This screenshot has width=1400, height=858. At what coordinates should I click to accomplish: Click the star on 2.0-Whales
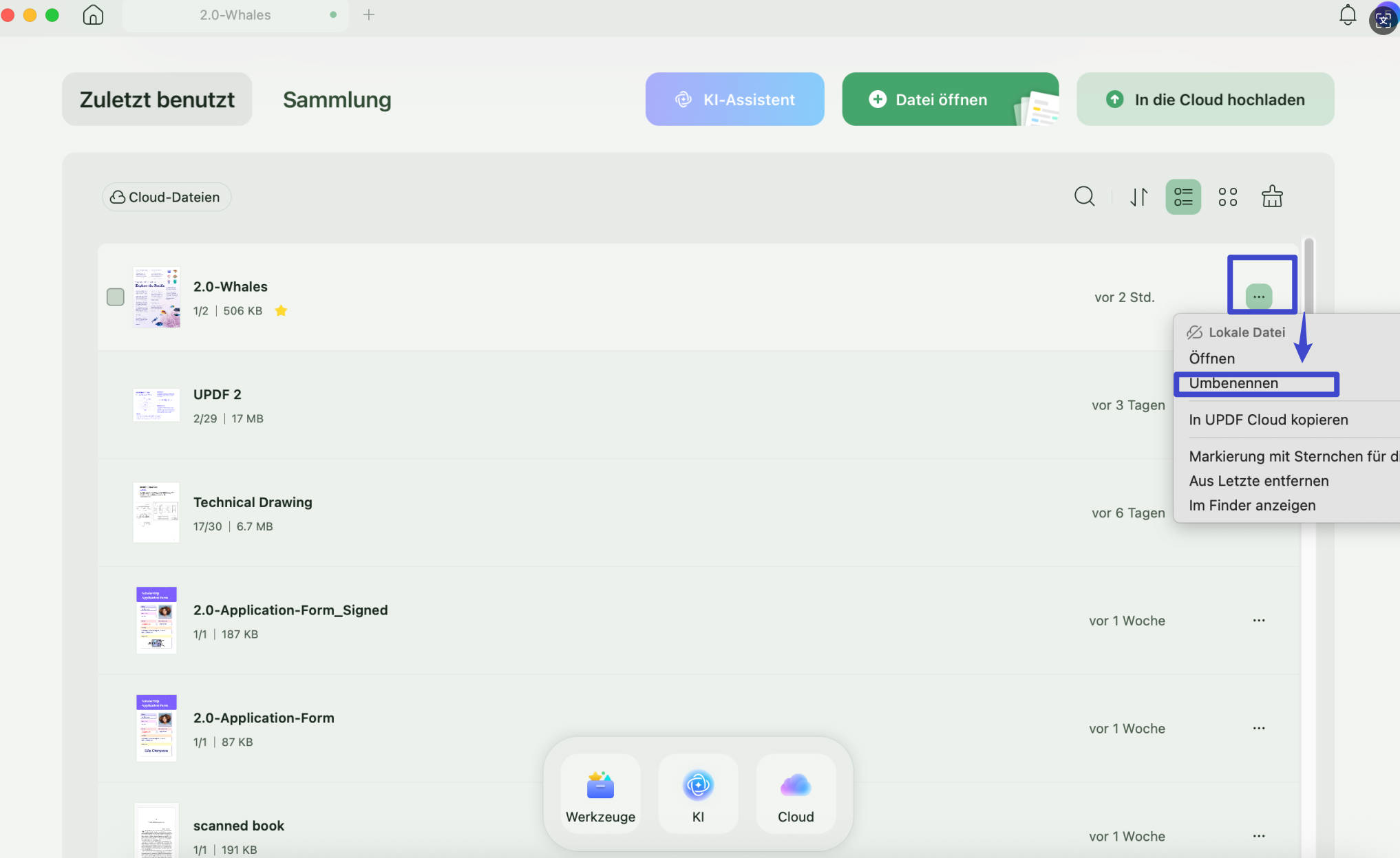(281, 311)
